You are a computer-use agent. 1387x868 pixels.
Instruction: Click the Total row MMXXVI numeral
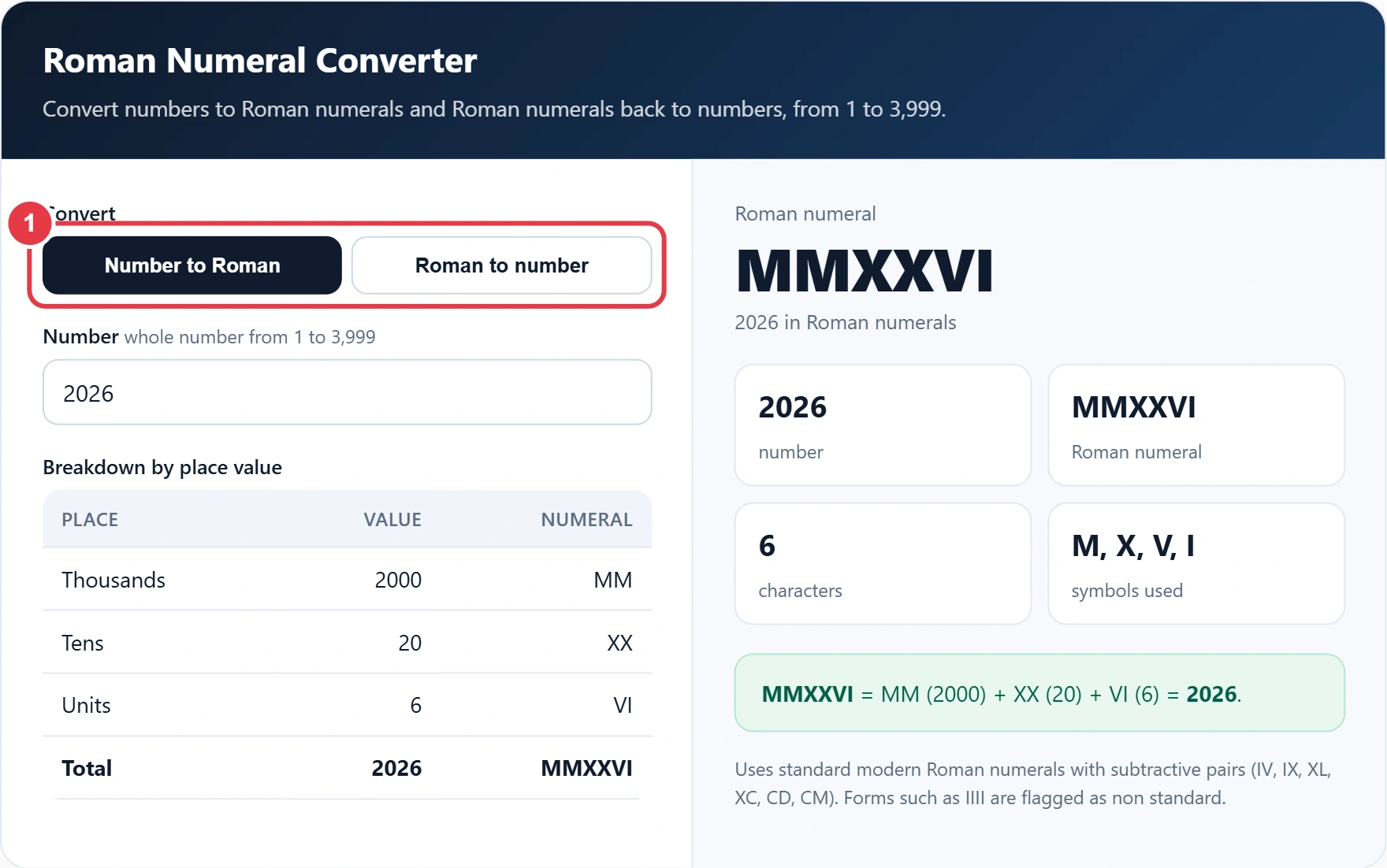click(586, 768)
